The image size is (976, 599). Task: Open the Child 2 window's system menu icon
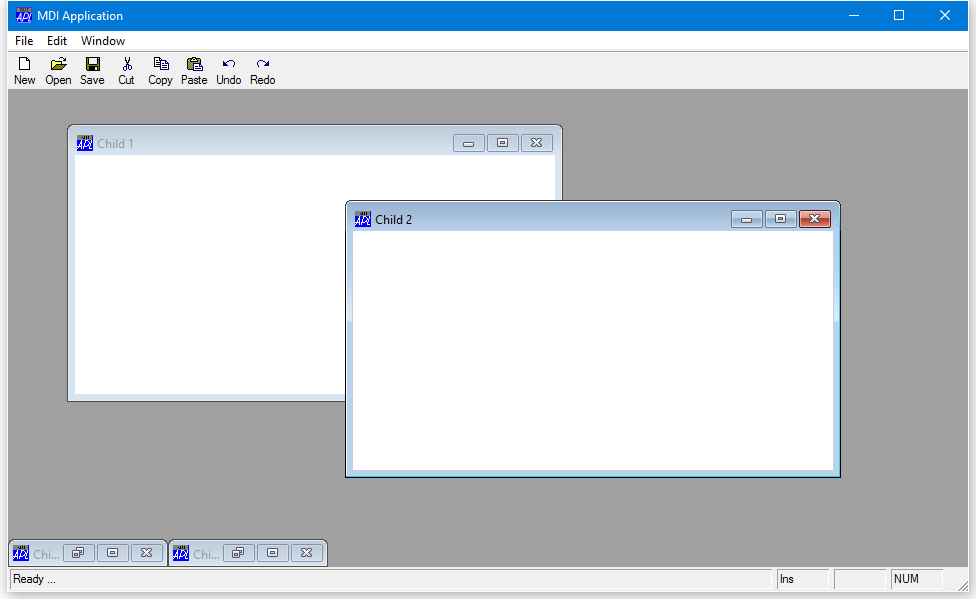(x=363, y=220)
